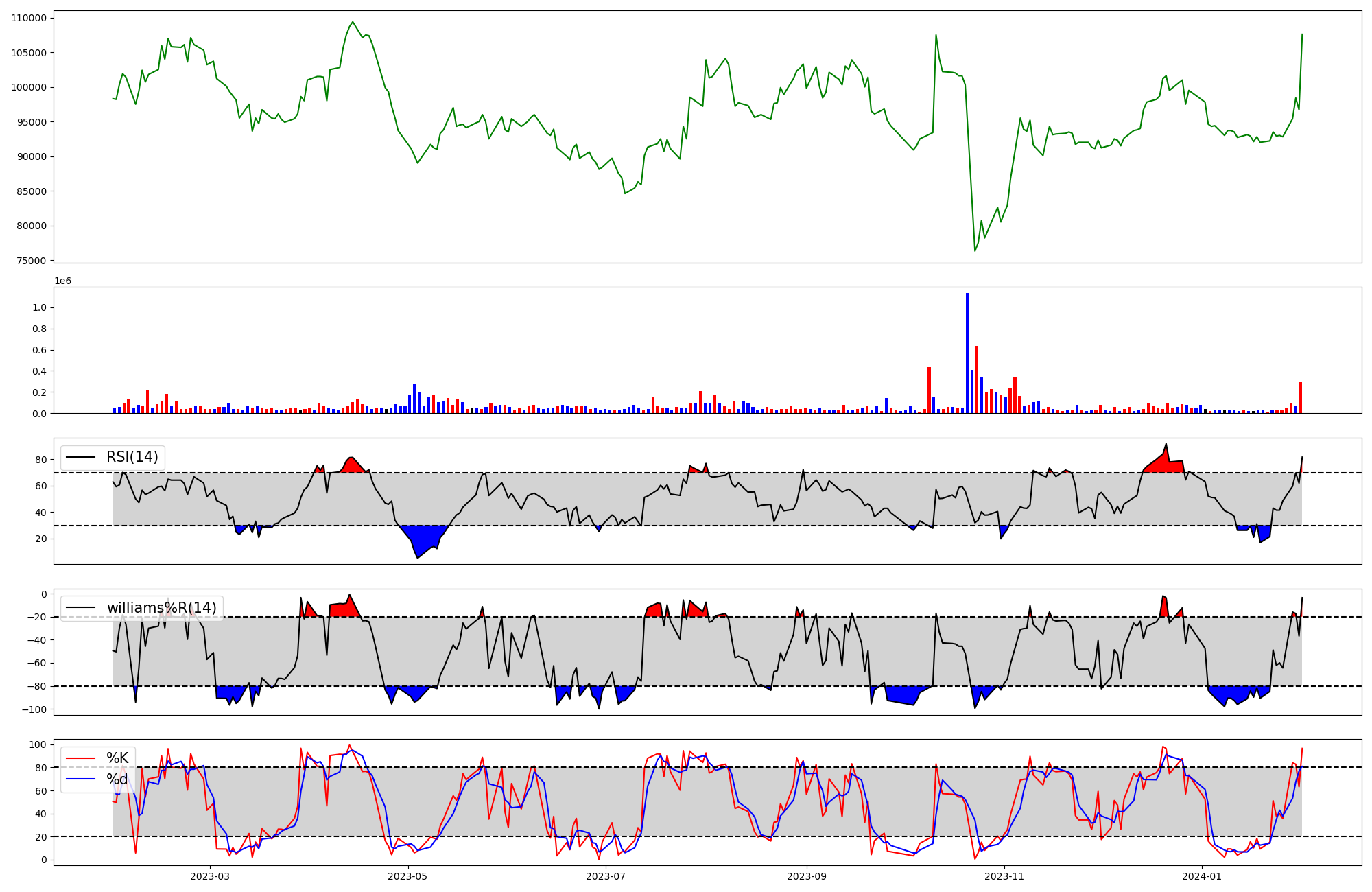Click the 2023-07 x-axis date label

click(x=606, y=876)
